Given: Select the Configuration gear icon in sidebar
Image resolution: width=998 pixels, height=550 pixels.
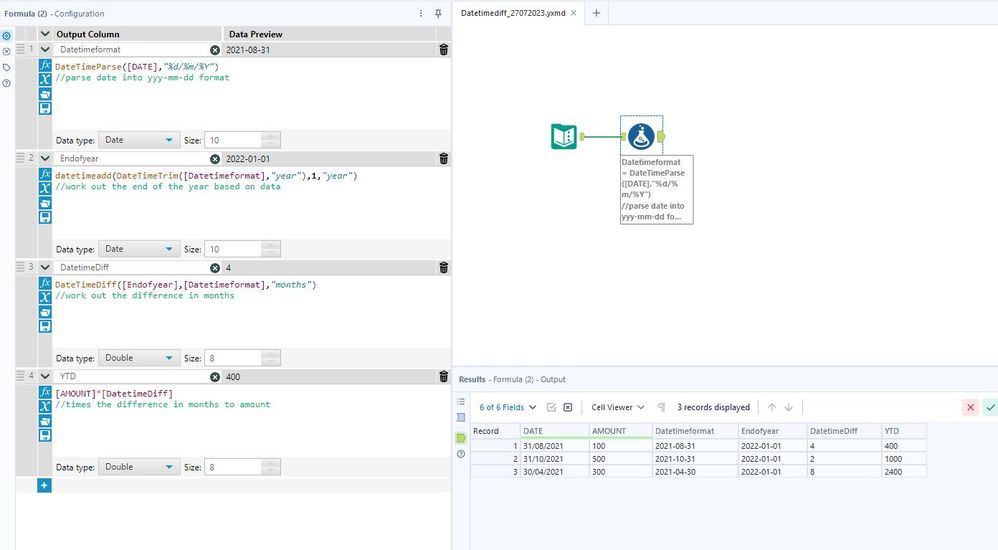Looking at the screenshot, I should [6, 36].
